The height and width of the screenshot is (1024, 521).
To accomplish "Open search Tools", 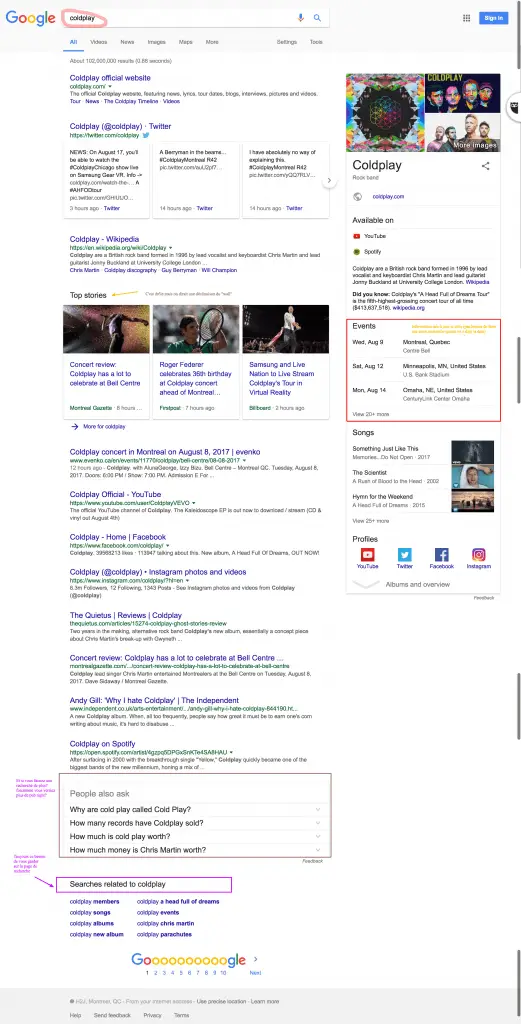I will point(316,42).
